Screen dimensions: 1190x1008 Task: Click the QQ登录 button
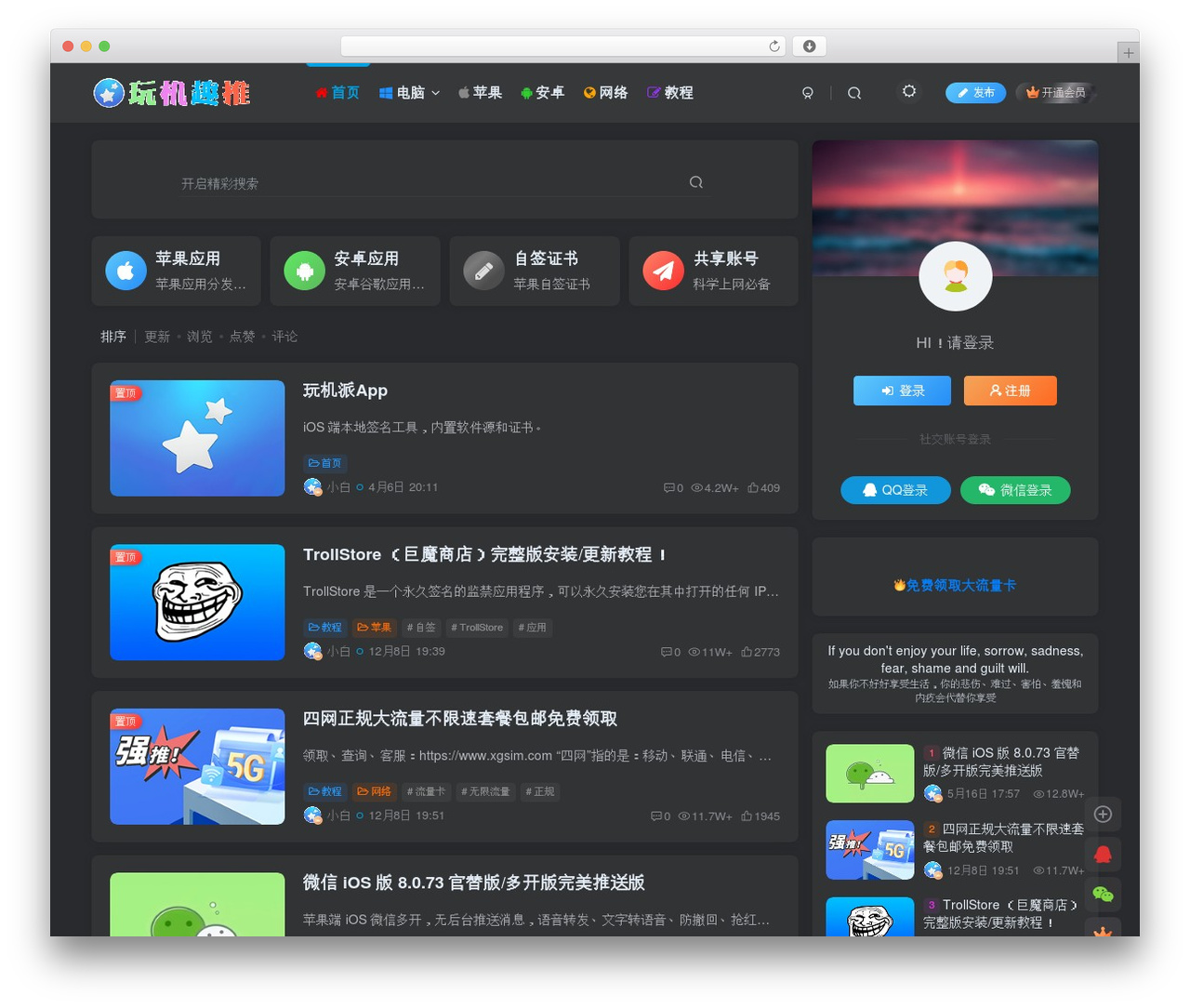(x=895, y=490)
